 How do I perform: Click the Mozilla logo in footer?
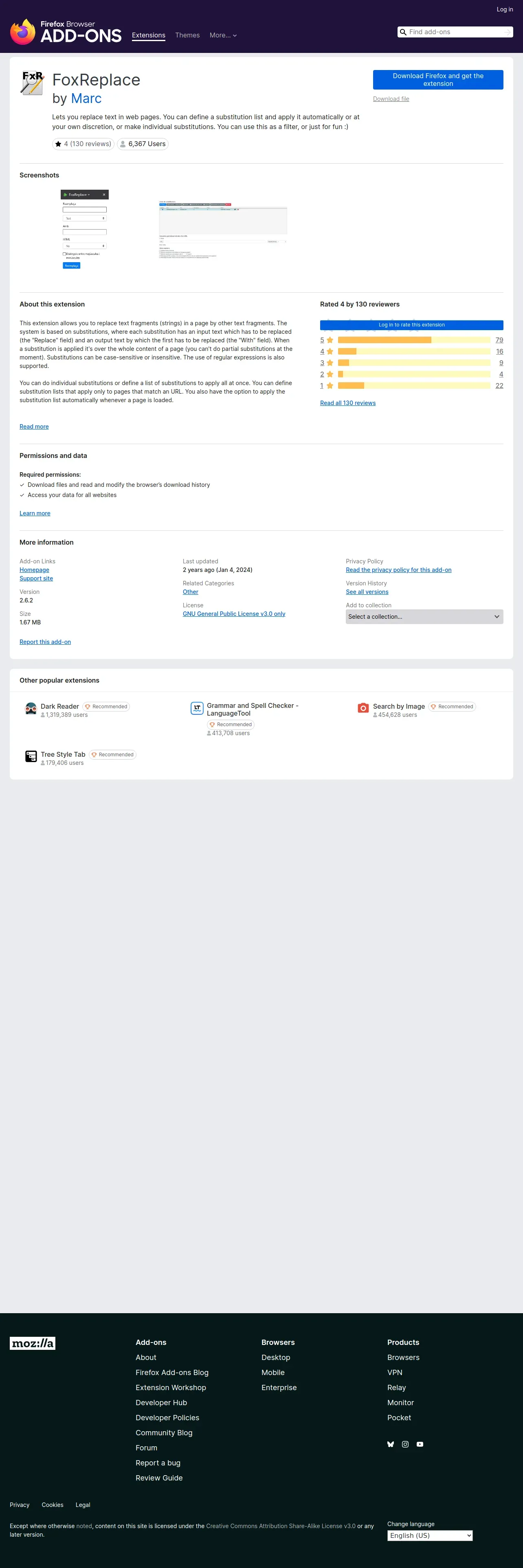point(32,1343)
